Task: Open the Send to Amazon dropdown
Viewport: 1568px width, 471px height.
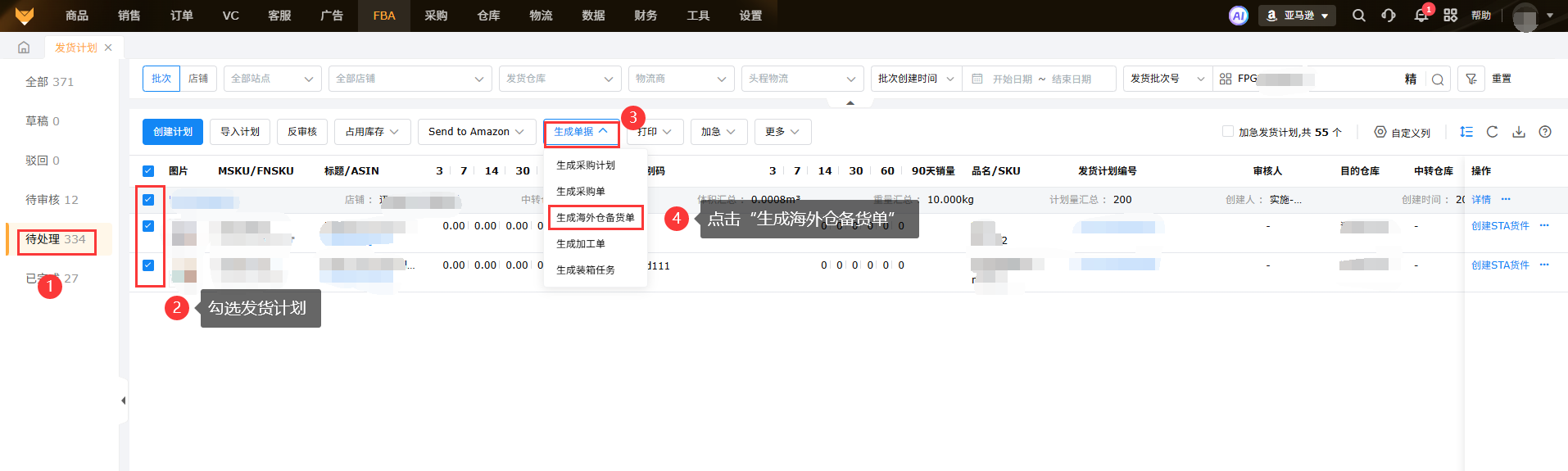Action: coord(476,132)
